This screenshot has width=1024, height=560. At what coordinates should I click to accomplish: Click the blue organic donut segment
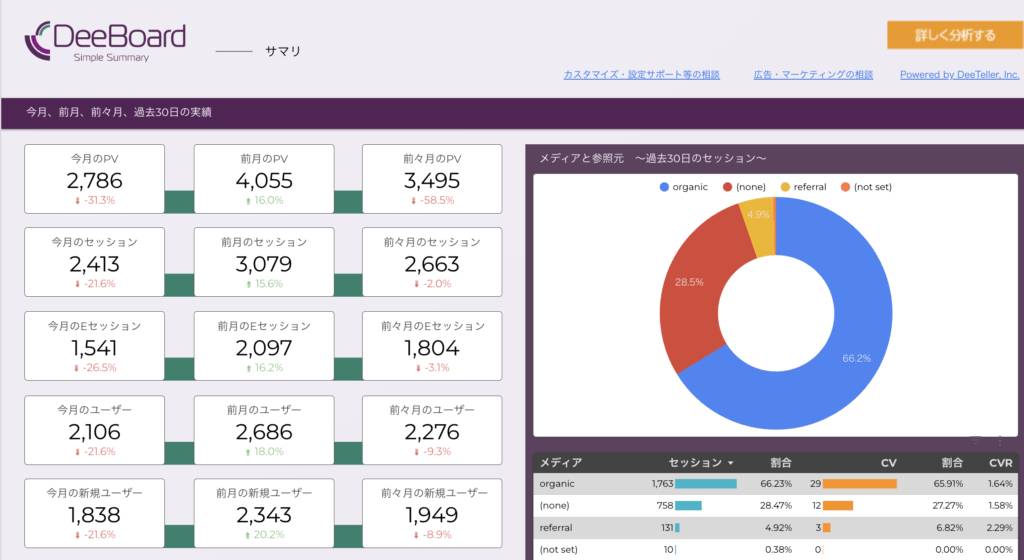tap(838, 340)
